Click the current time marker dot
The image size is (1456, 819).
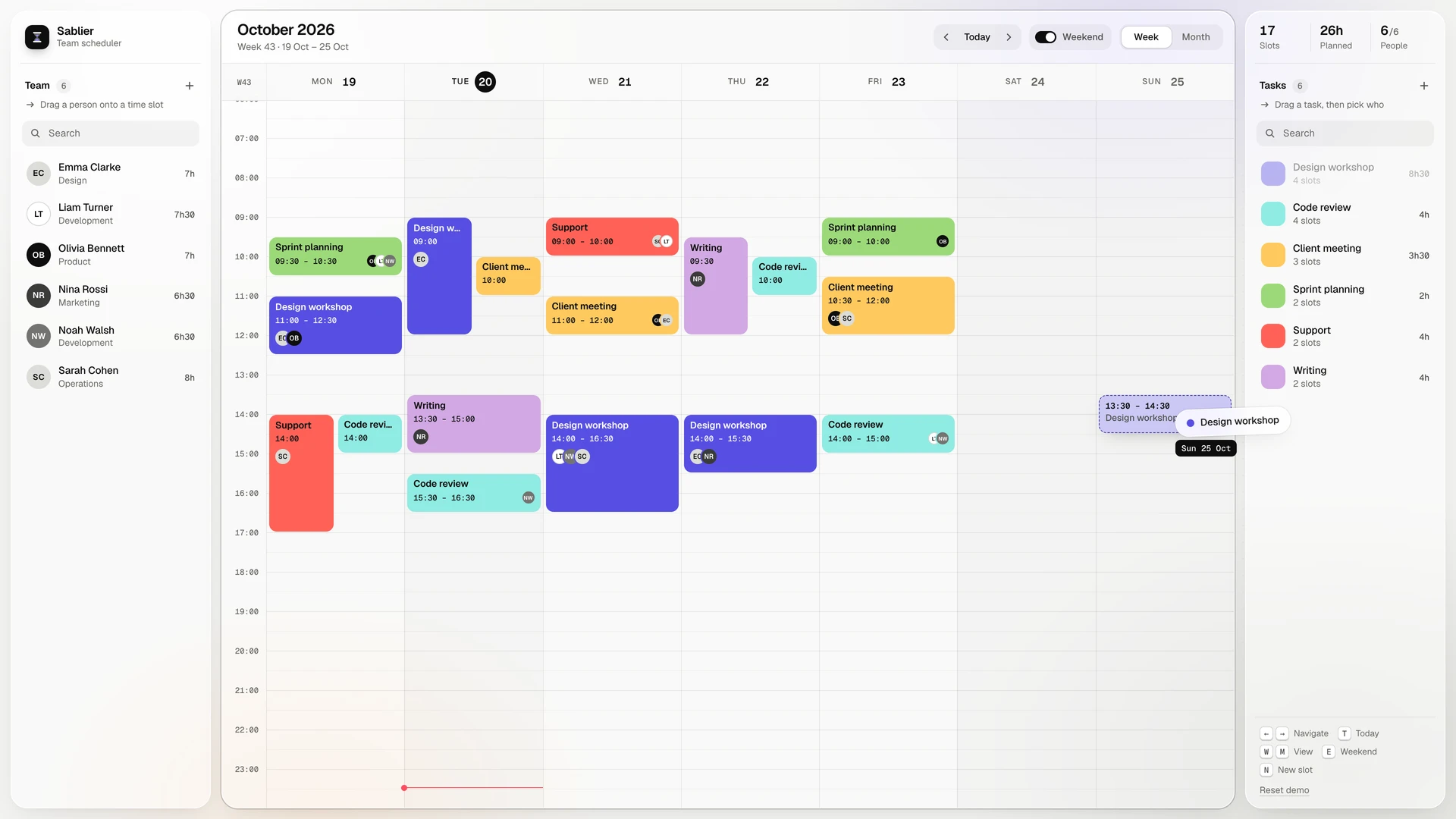(404, 788)
